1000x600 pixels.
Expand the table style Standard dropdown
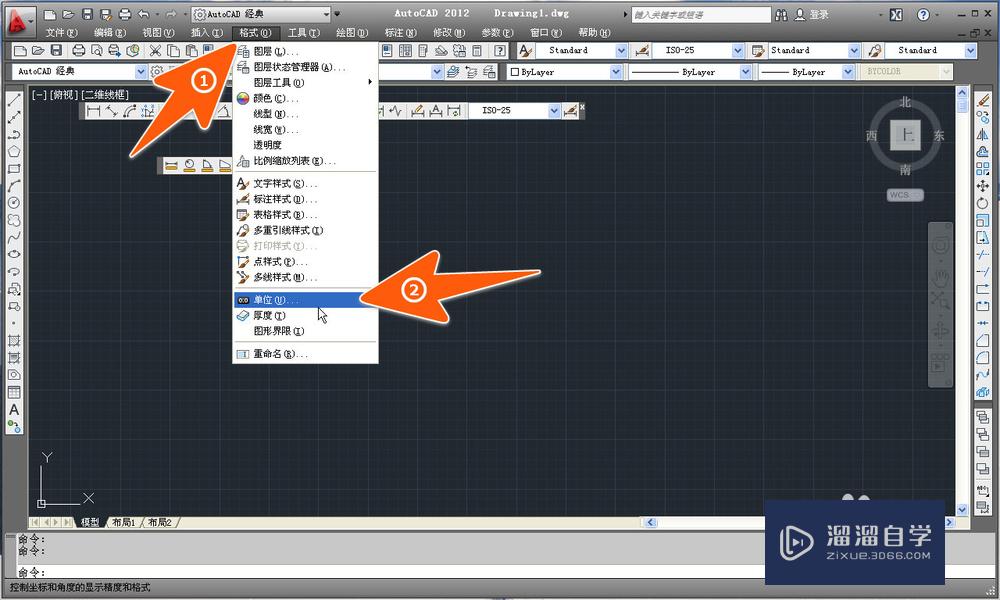(854, 50)
